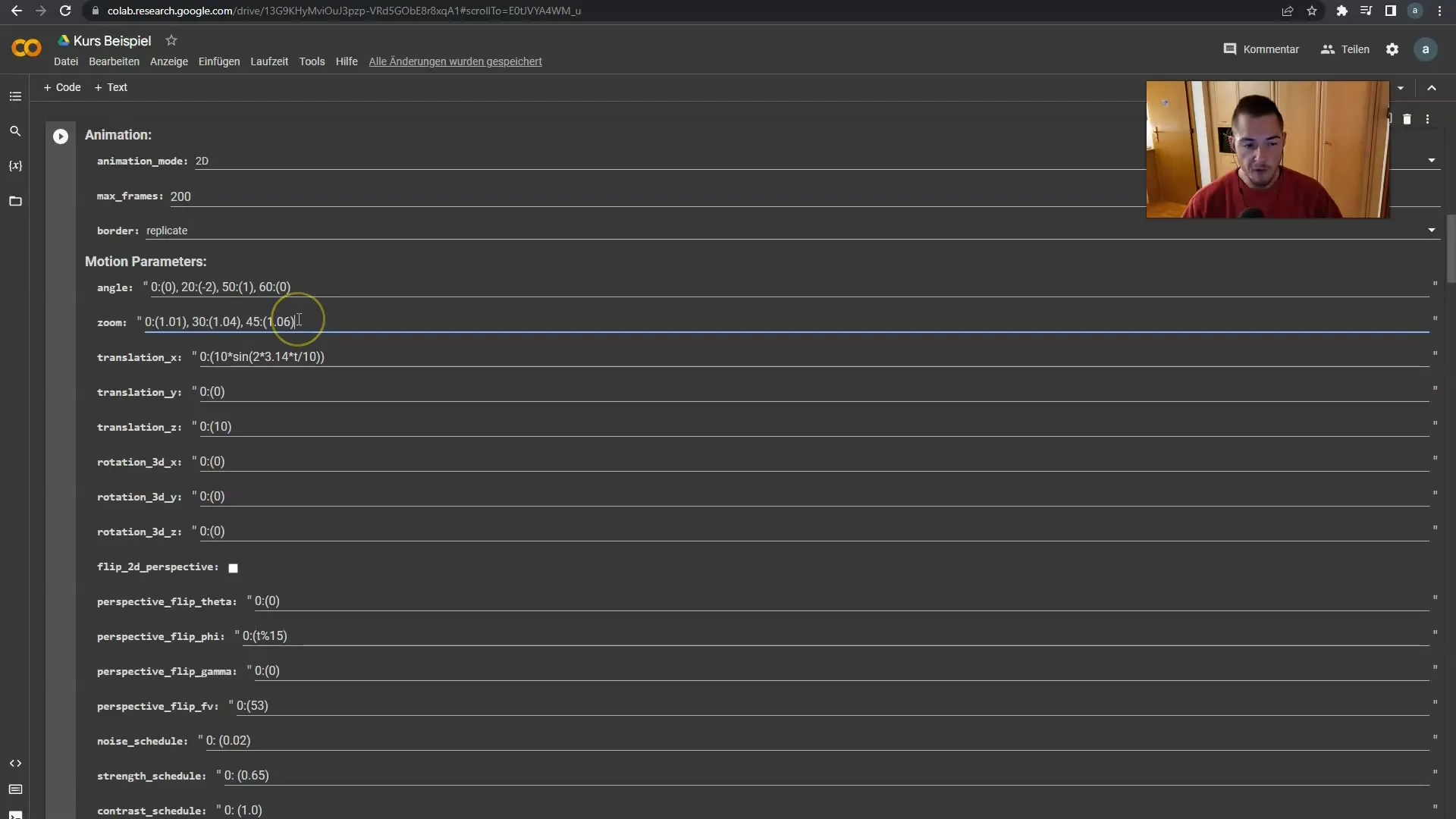The width and height of the screenshot is (1456, 819).
Task: Reload the browser page
Action: (65, 11)
